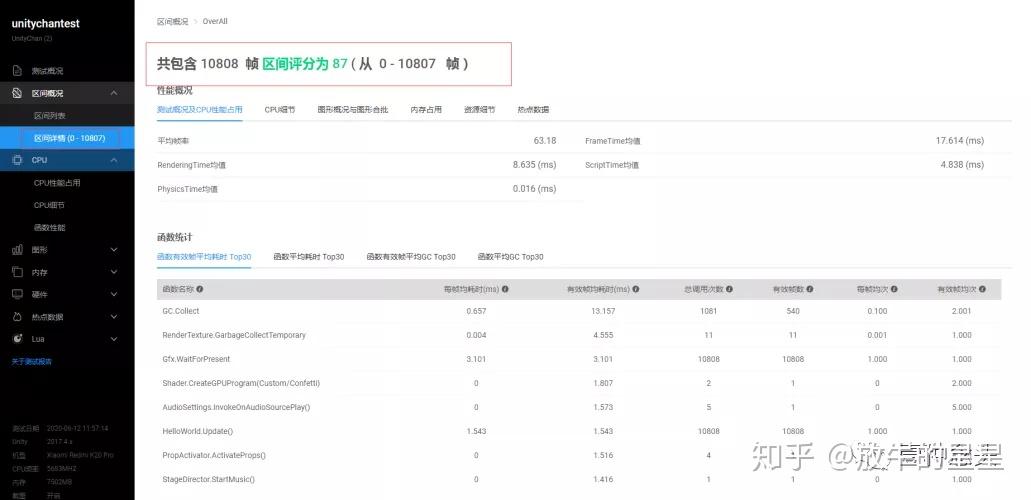This screenshot has height=500, width=1031.
Task: Click the 区间概况 sidebar icon
Action: (18, 93)
